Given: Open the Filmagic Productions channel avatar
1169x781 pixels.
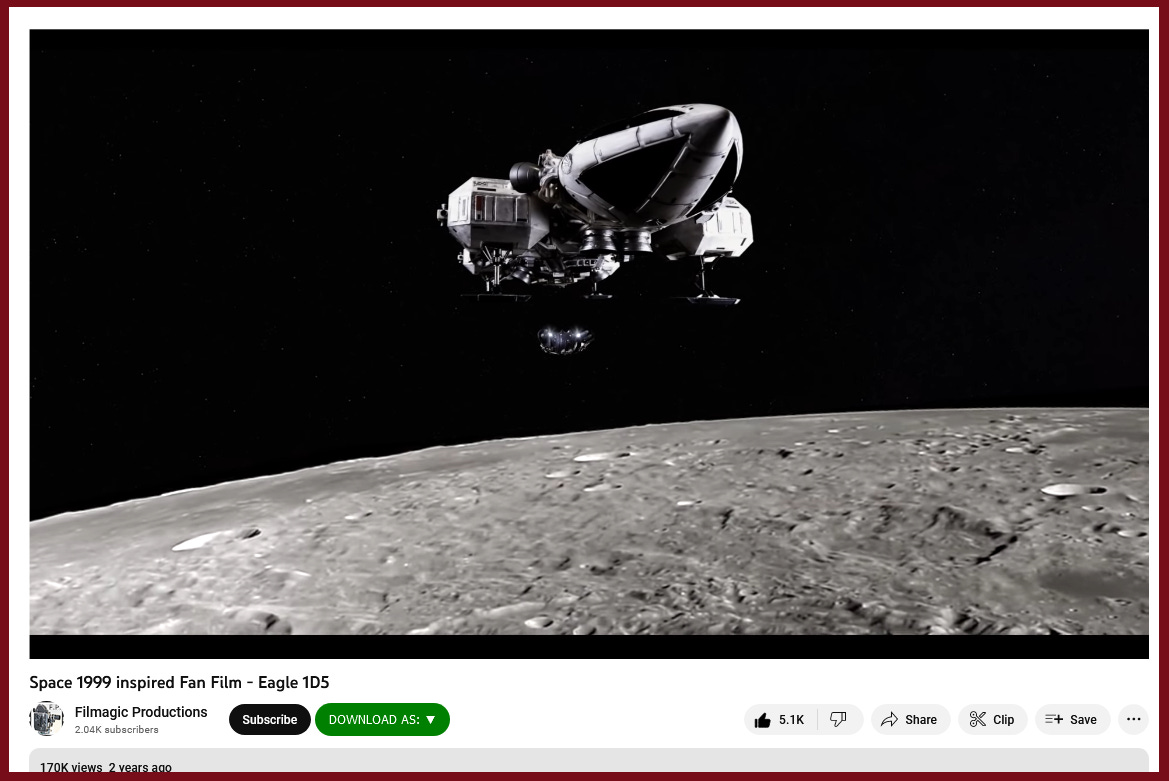Looking at the screenshot, I should tap(46, 718).
